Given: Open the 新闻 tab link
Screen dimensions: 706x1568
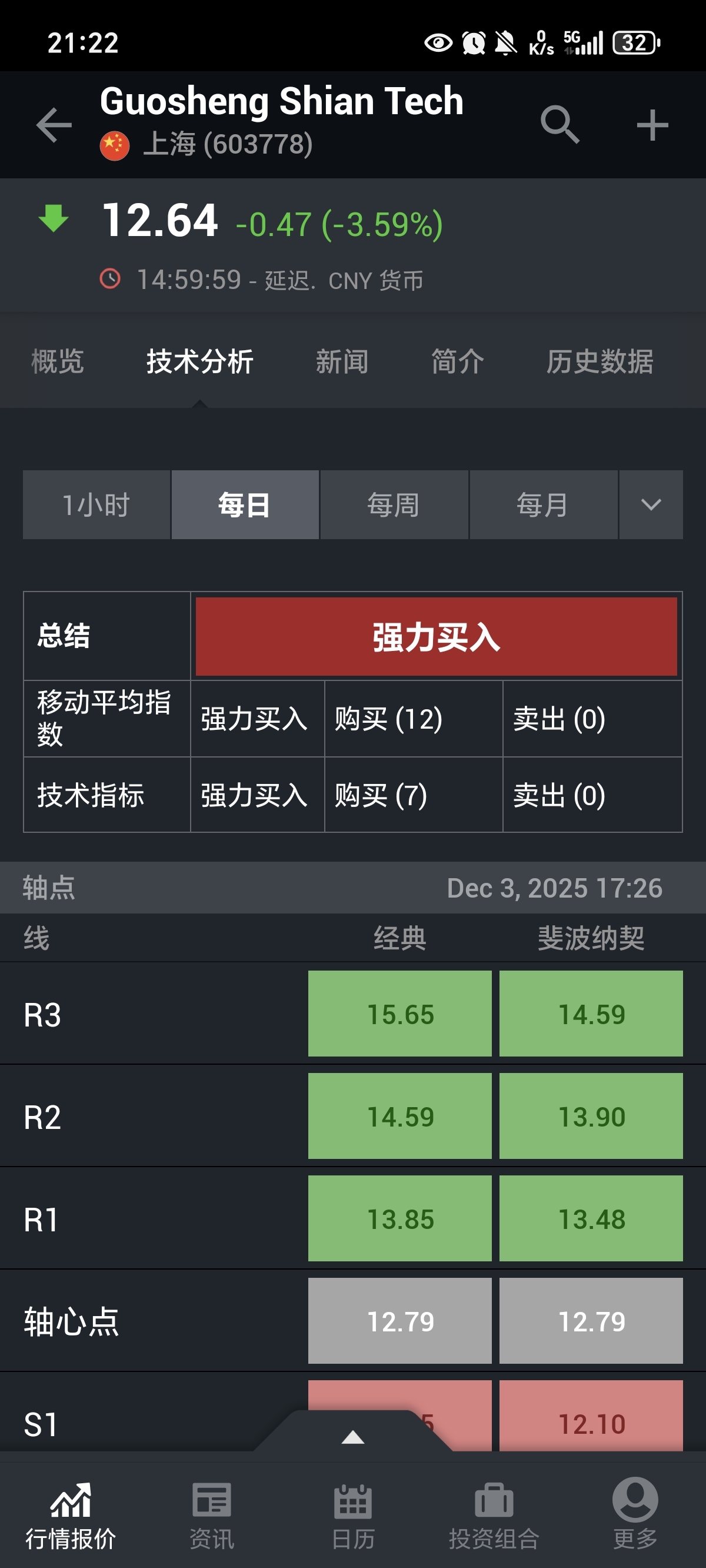Looking at the screenshot, I should coord(342,361).
